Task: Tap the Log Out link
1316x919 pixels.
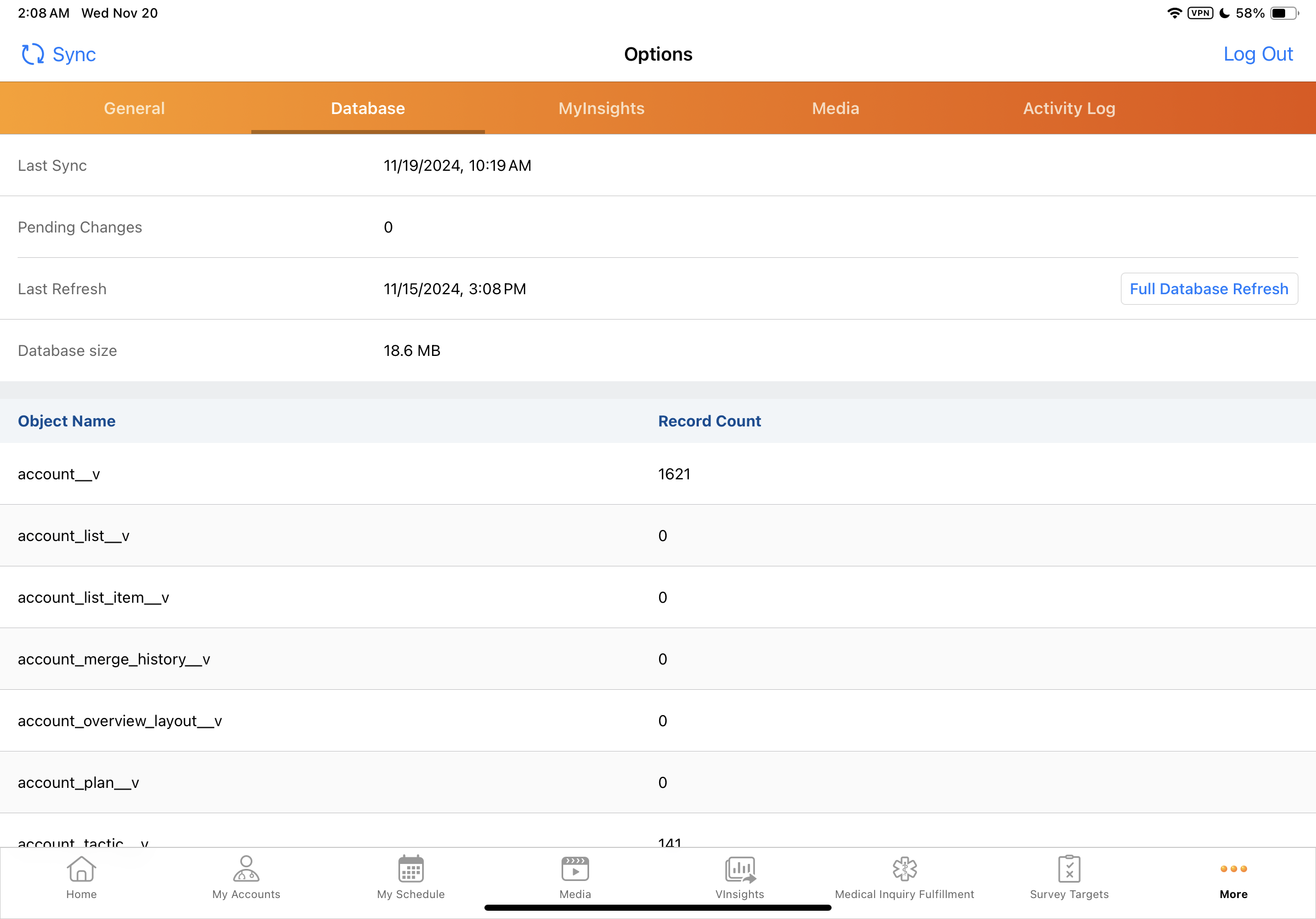Action: click(x=1258, y=55)
